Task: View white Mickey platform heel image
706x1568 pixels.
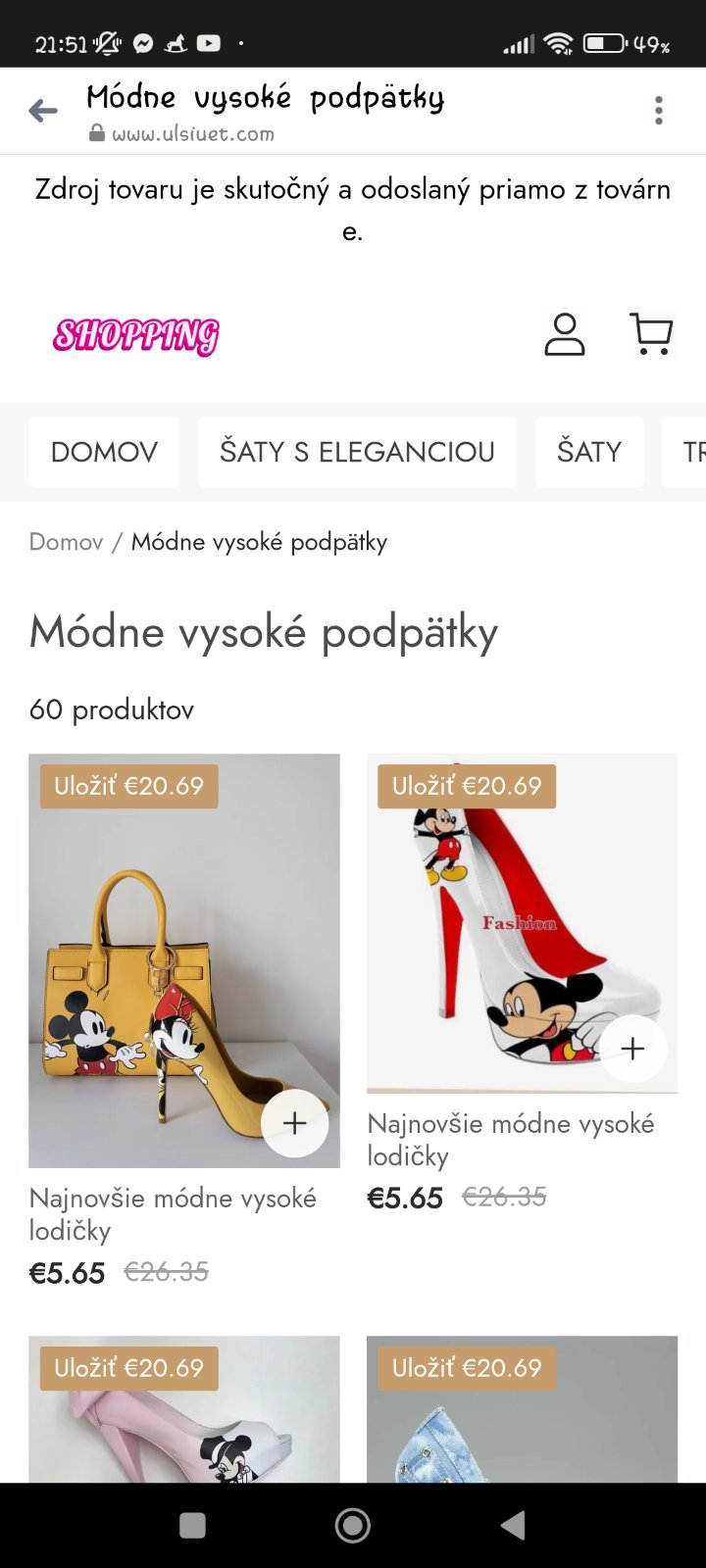Action: pos(522,923)
